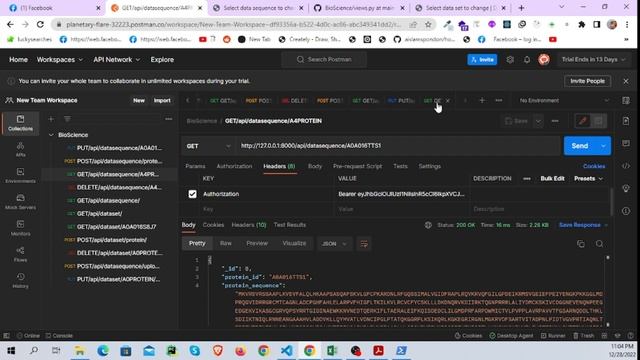The width and height of the screenshot is (640, 360).
Task: Switch to the Params tab
Action: point(195,166)
